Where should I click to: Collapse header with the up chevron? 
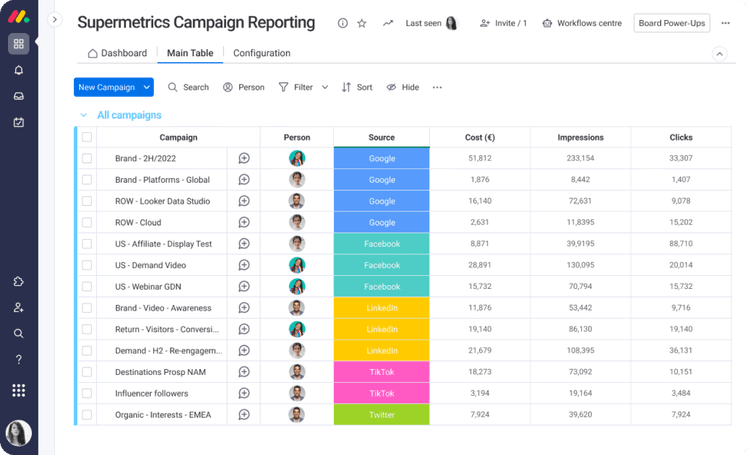[x=719, y=54]
